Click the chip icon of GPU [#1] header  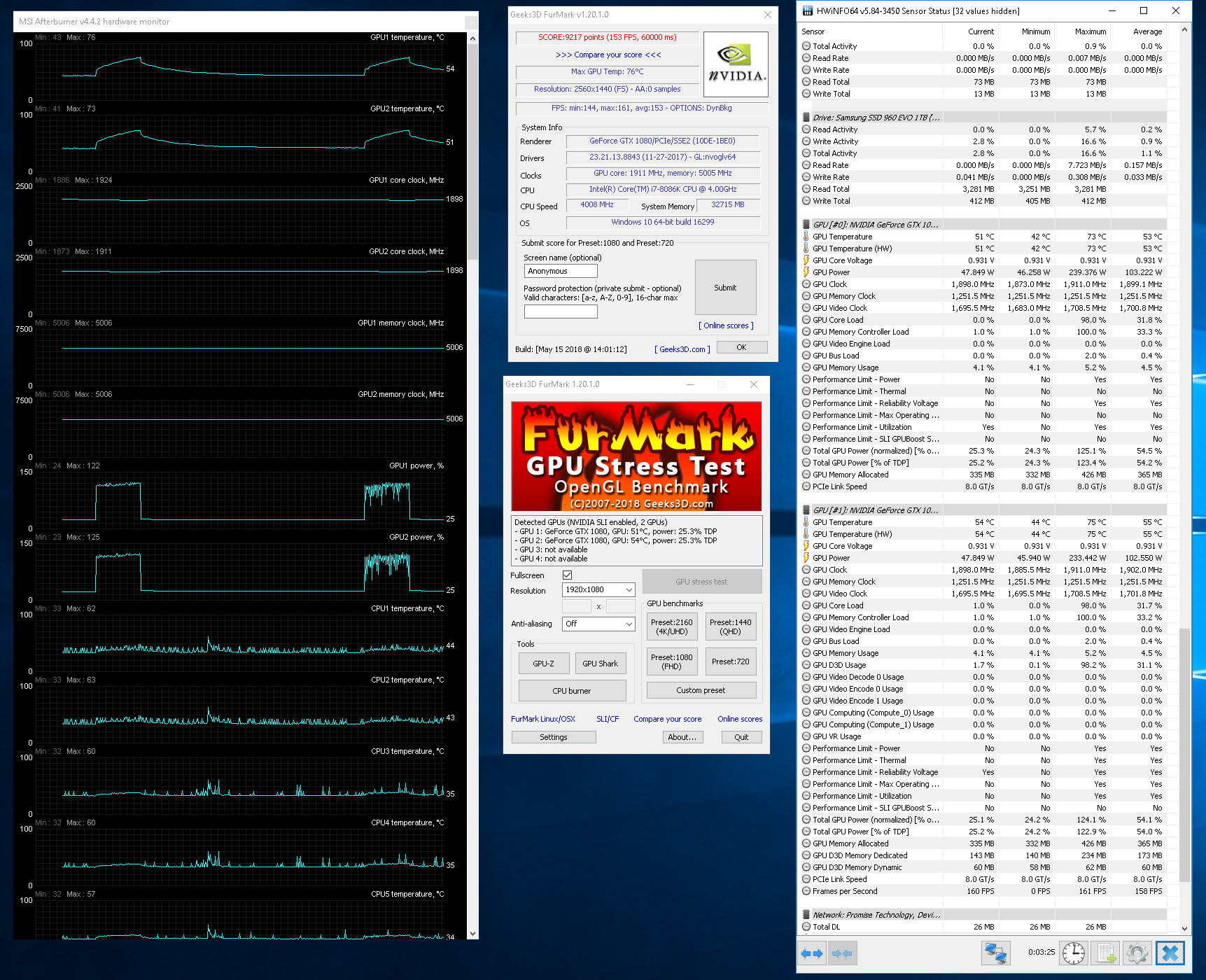[806, 510]
